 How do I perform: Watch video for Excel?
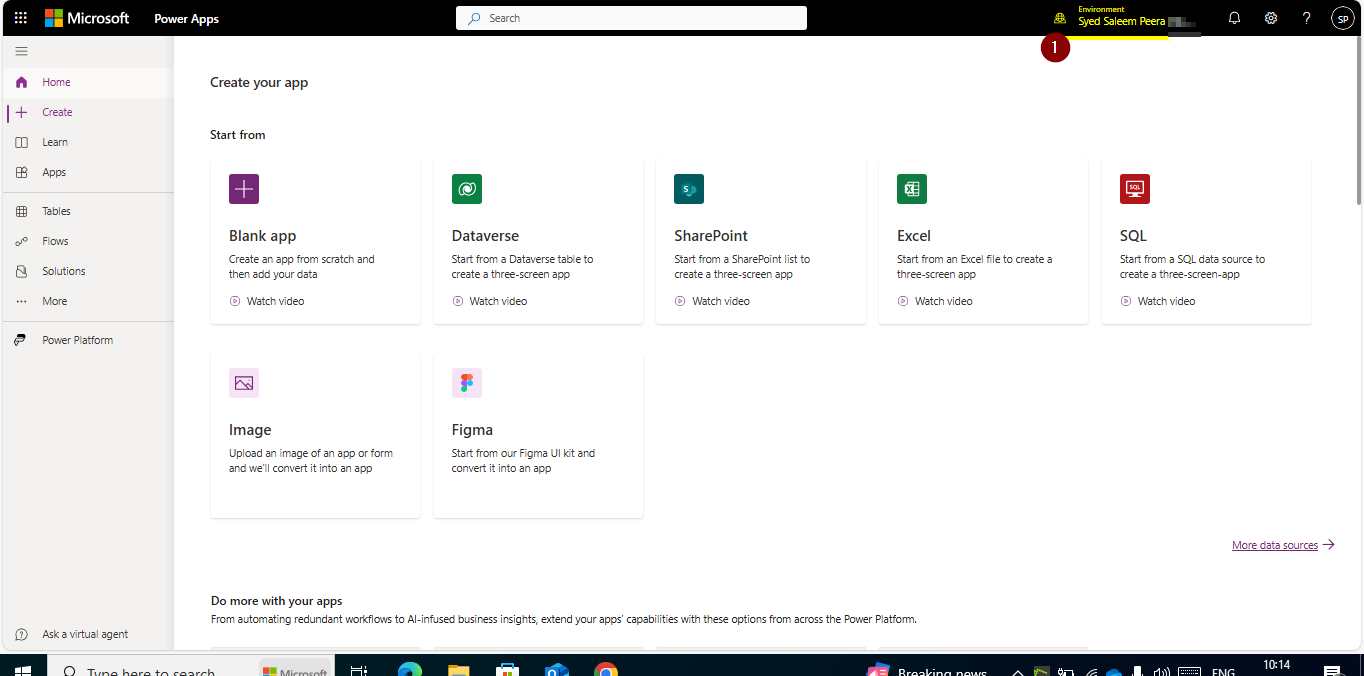935,301
